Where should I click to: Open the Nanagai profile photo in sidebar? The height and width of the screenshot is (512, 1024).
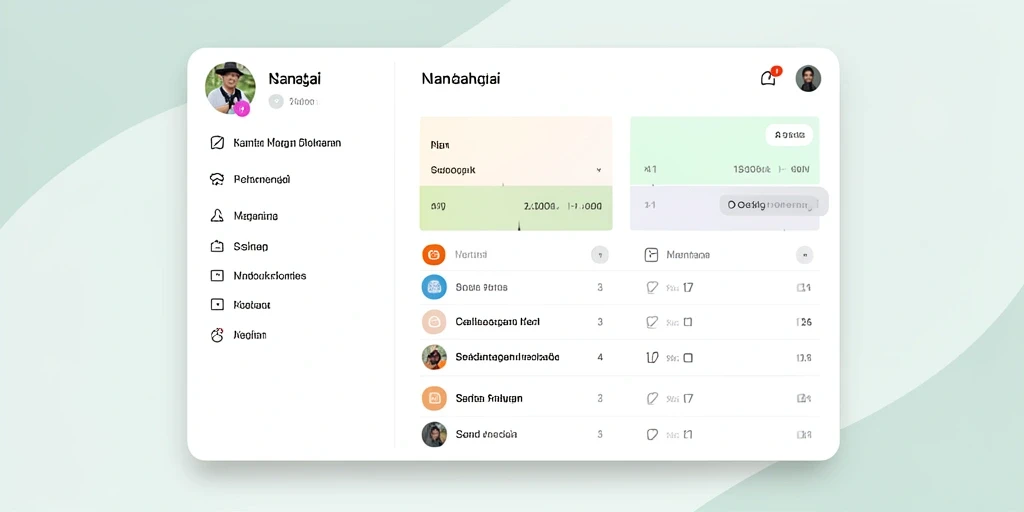230,88
